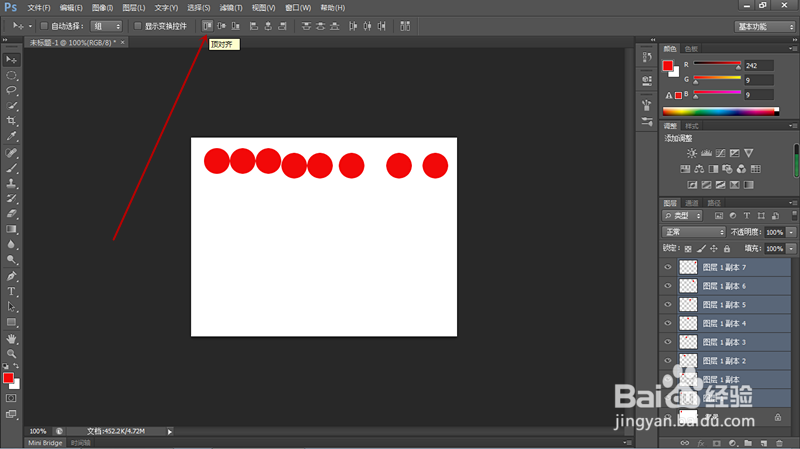This screenshot has width=800, height=449.
Task: Open the Layers panel flyout menu
Action: (793, 203)
